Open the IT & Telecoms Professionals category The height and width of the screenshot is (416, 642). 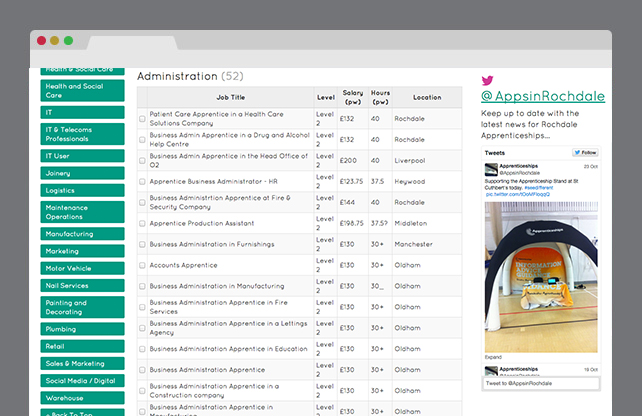pos(83,134)
